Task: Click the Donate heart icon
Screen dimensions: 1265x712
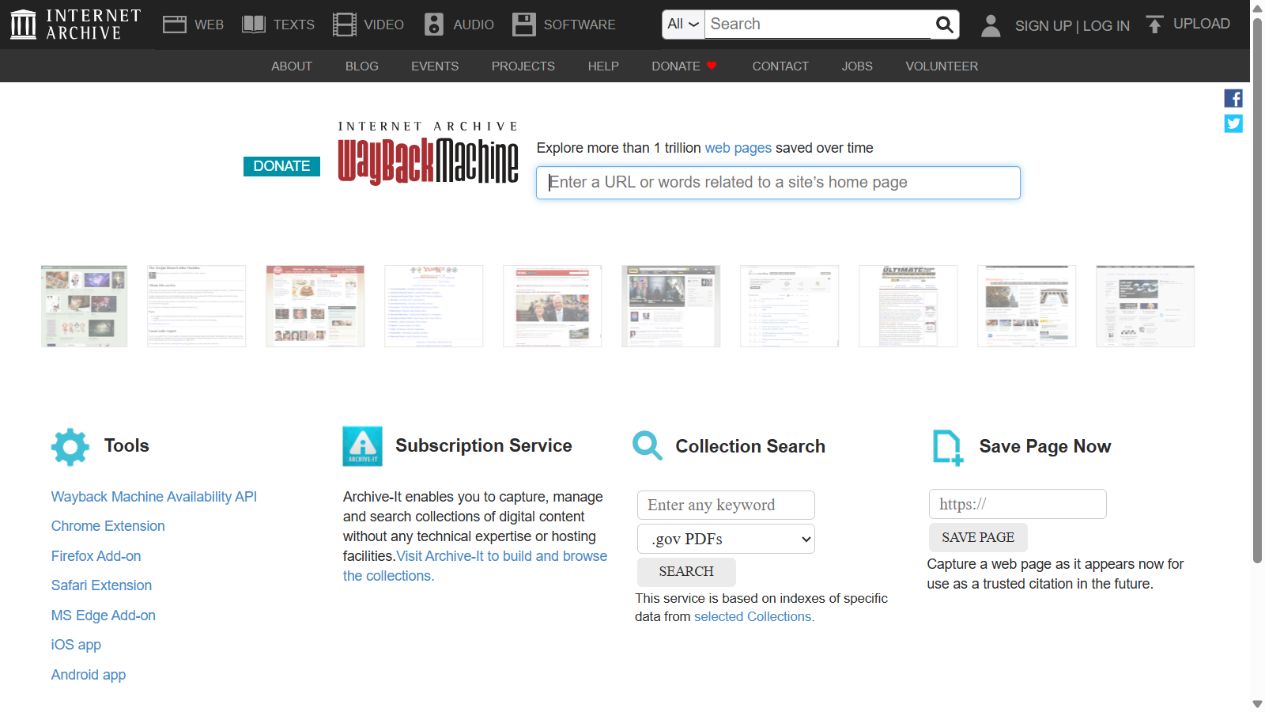Action: tap(712, 66)
